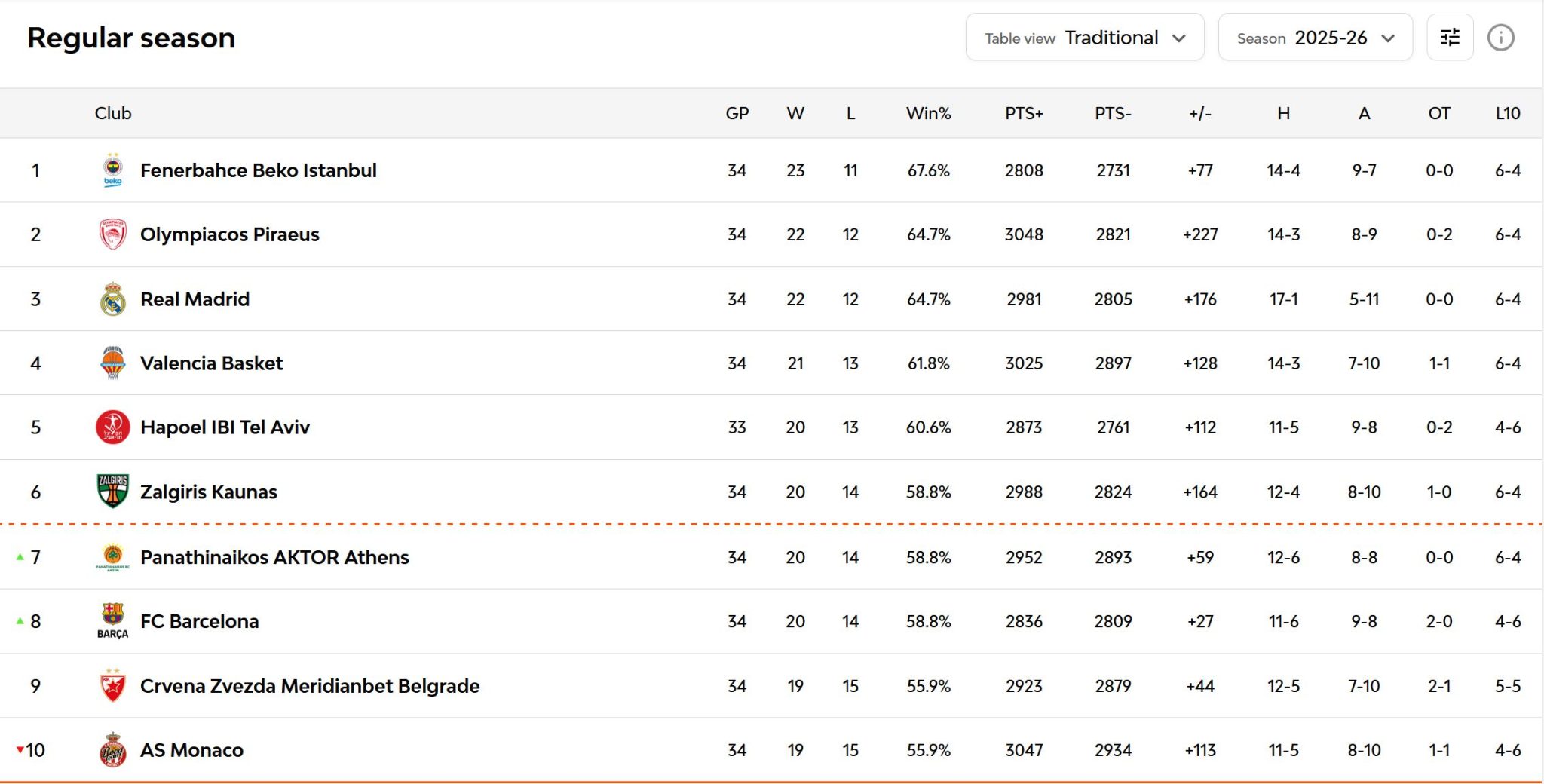1544x784 pixels.
Task: Click the GP column header
Action: (x=737, y=113)
